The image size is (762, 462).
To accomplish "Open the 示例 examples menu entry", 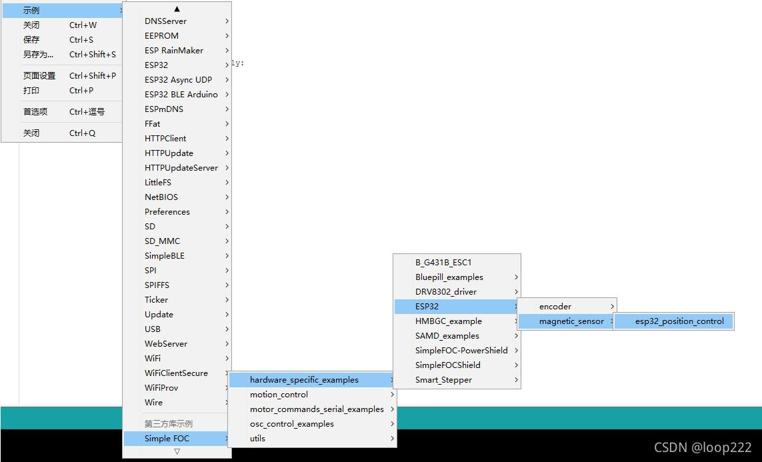I will pos(63,10).
